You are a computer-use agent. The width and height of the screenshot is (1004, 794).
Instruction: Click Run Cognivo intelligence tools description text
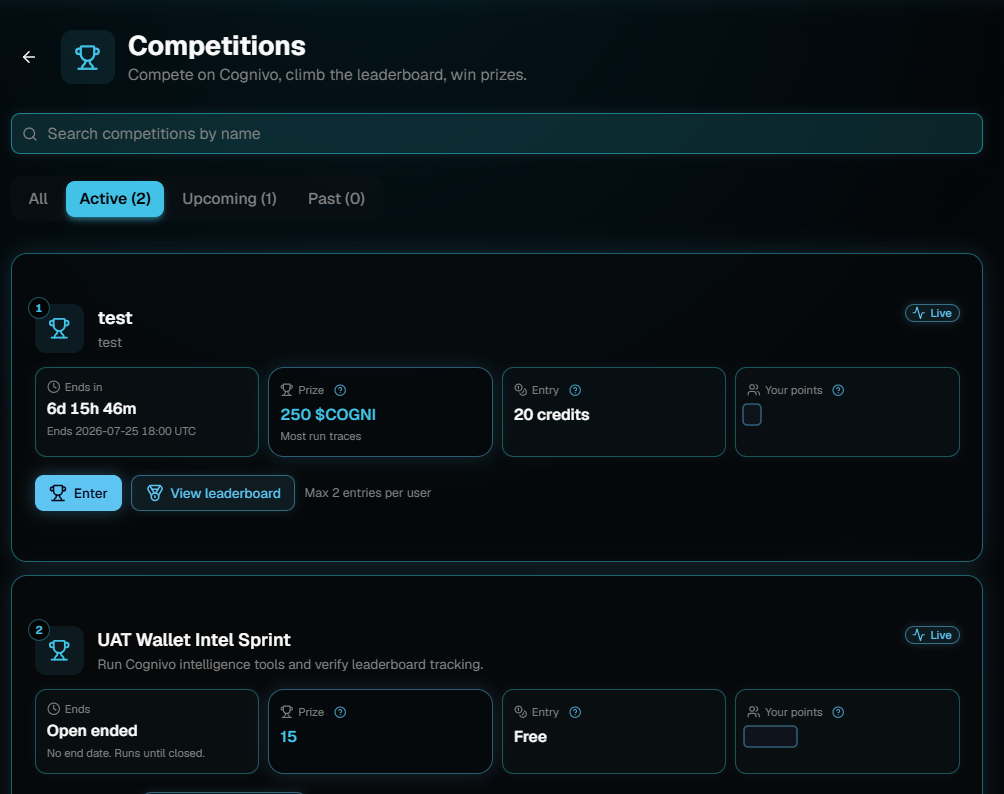click(x=290, y=665)
